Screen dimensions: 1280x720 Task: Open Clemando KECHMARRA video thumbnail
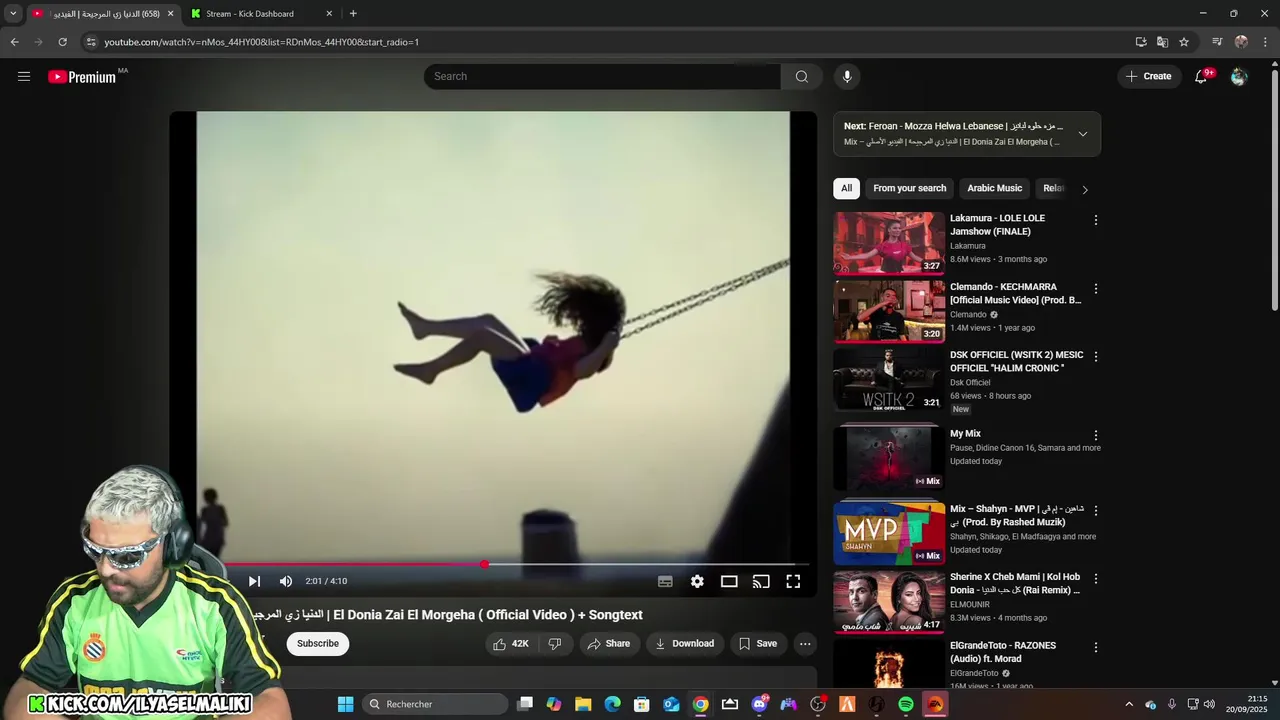889,311
